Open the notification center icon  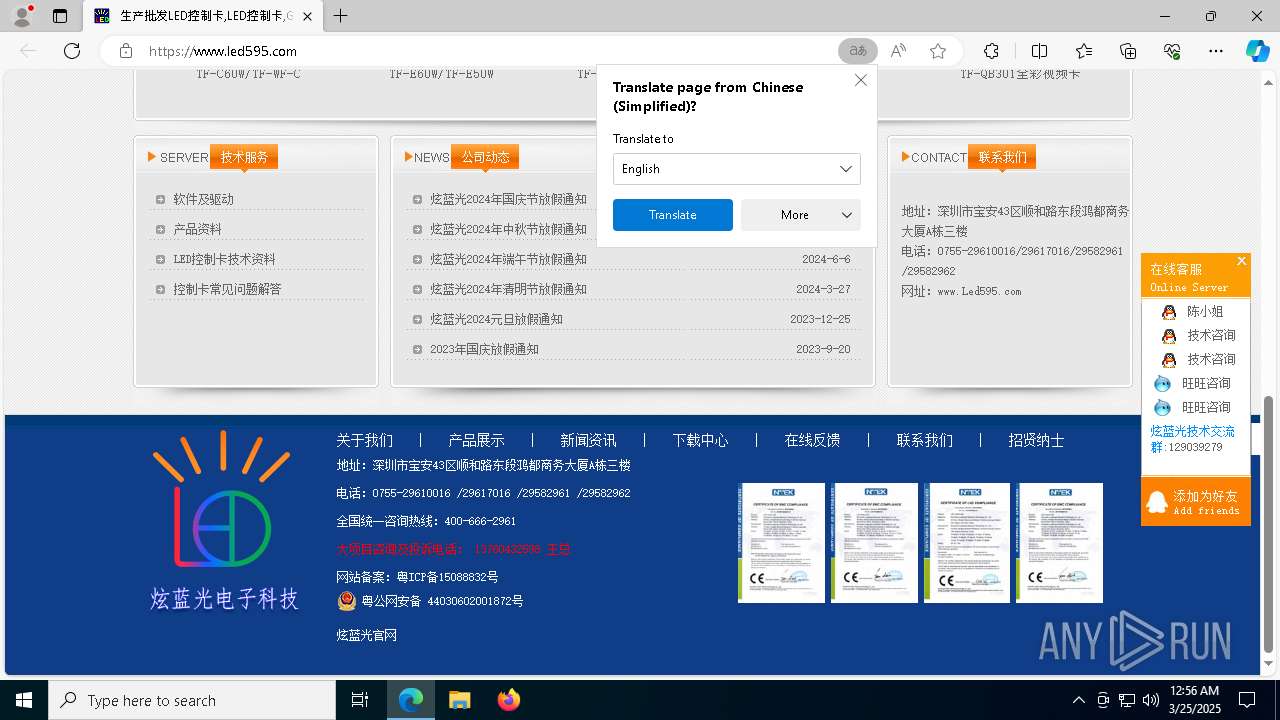click(x=1247, y=700)
